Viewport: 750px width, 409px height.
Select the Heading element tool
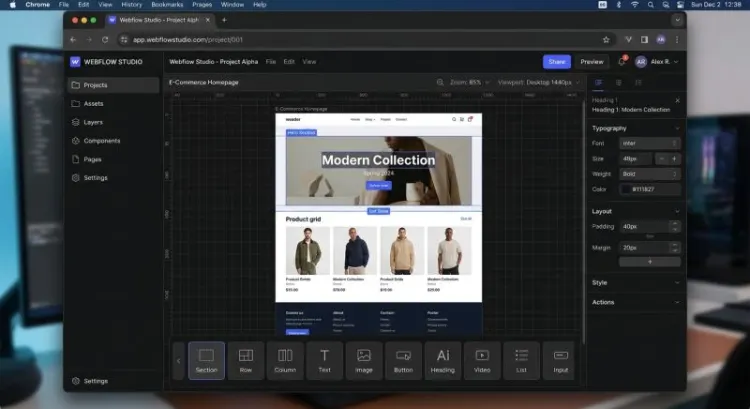[x=443, y=361]
